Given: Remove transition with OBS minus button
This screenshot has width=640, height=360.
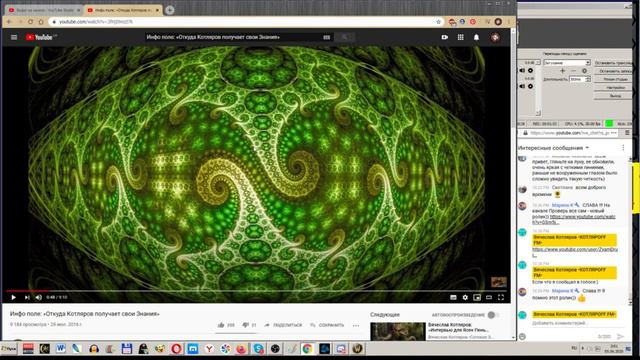Looking at the screenshot, I should 573,71.
